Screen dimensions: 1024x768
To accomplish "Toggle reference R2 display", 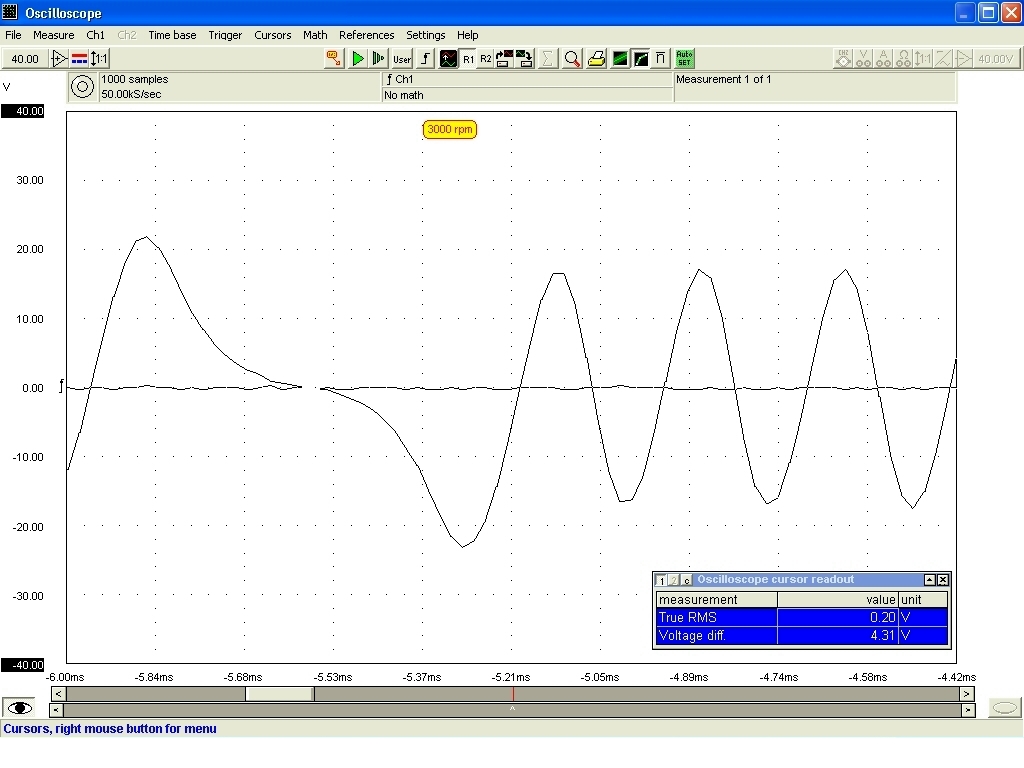I will point(486,59).
